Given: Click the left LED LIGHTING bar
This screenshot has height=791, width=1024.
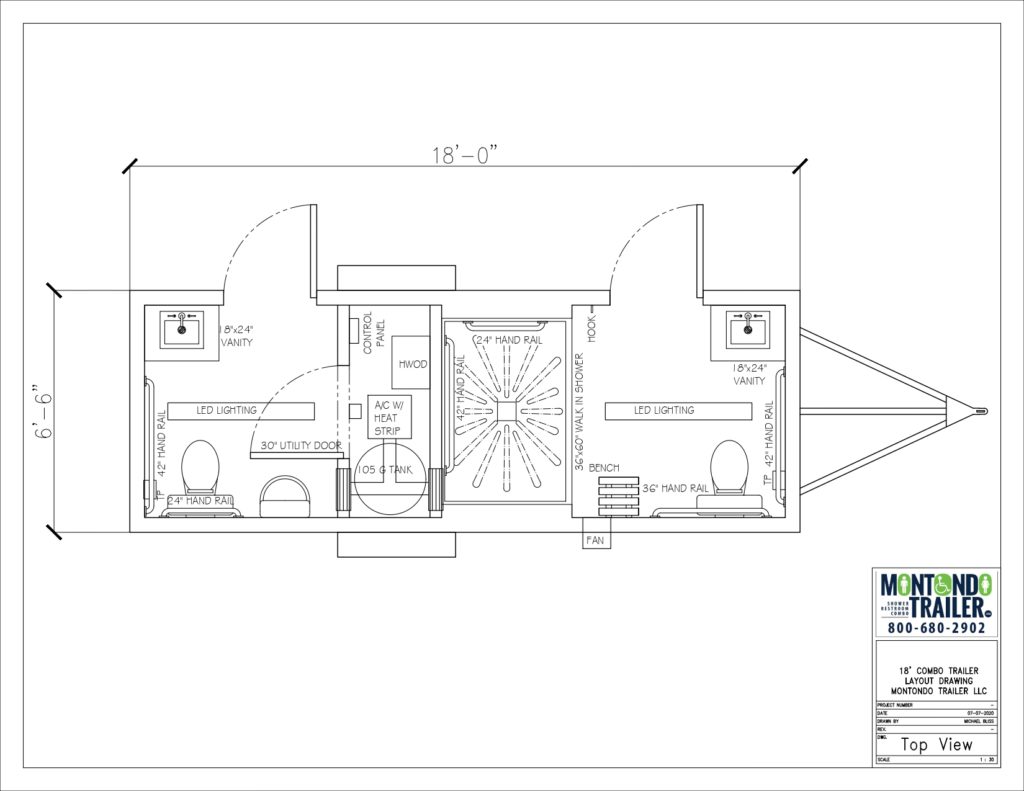Looking at the screenshot, I should pyautogui.click(x=240, y=410).
